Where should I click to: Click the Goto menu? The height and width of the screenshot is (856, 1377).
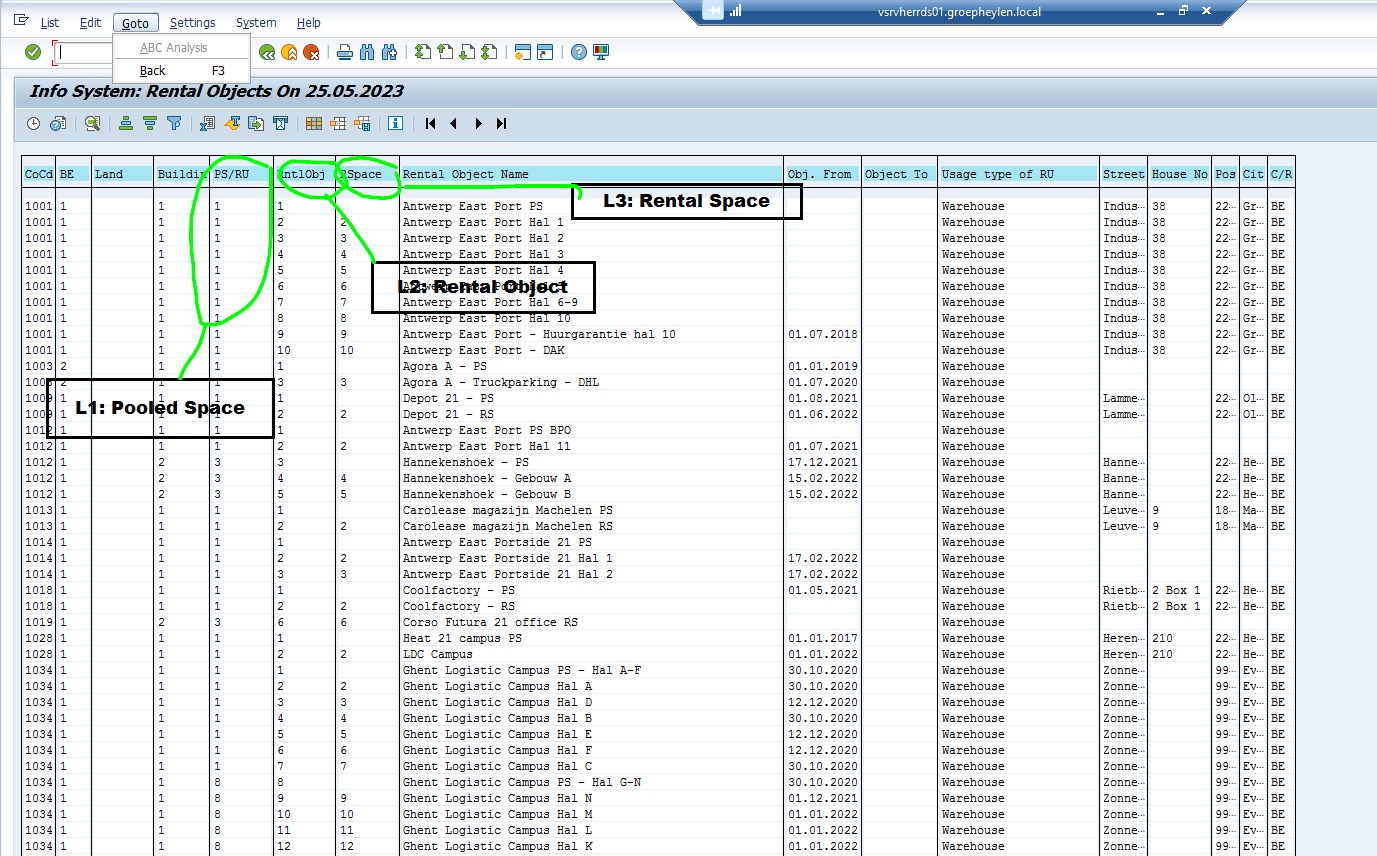point(135,23)
